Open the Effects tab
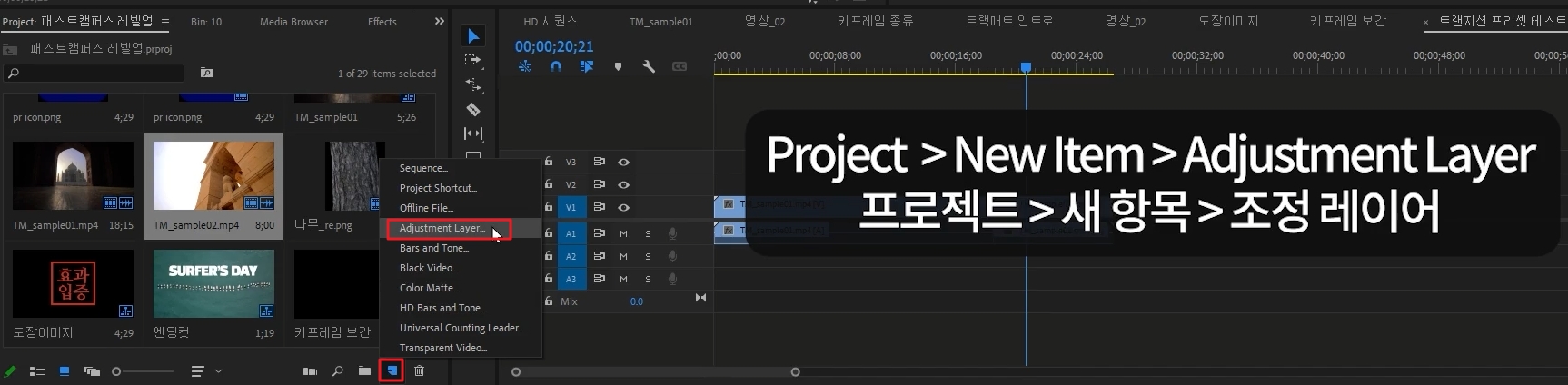Viewport: 1568px width, 385px height. (x=382, y=22)
